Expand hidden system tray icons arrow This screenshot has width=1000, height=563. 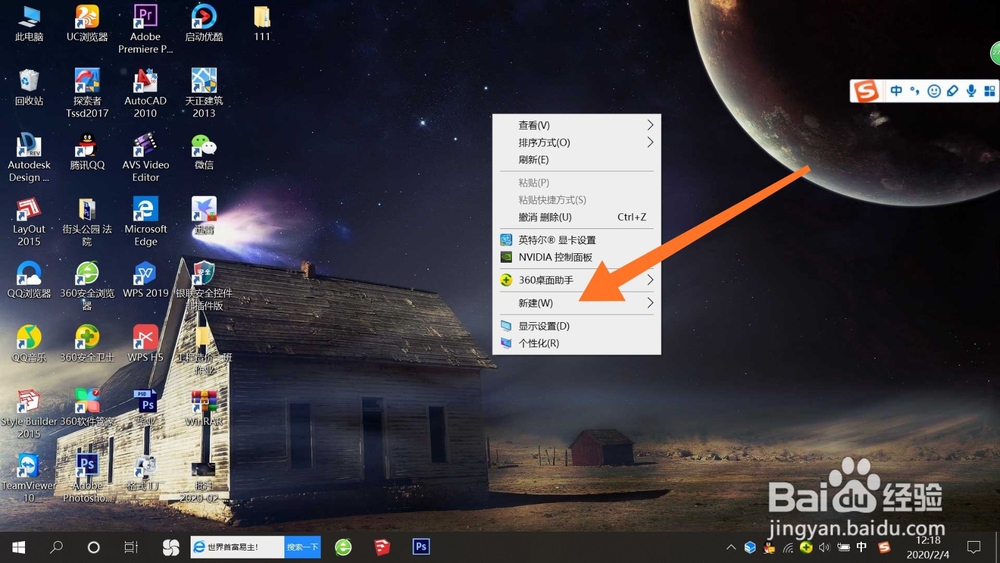pos(731,547)
